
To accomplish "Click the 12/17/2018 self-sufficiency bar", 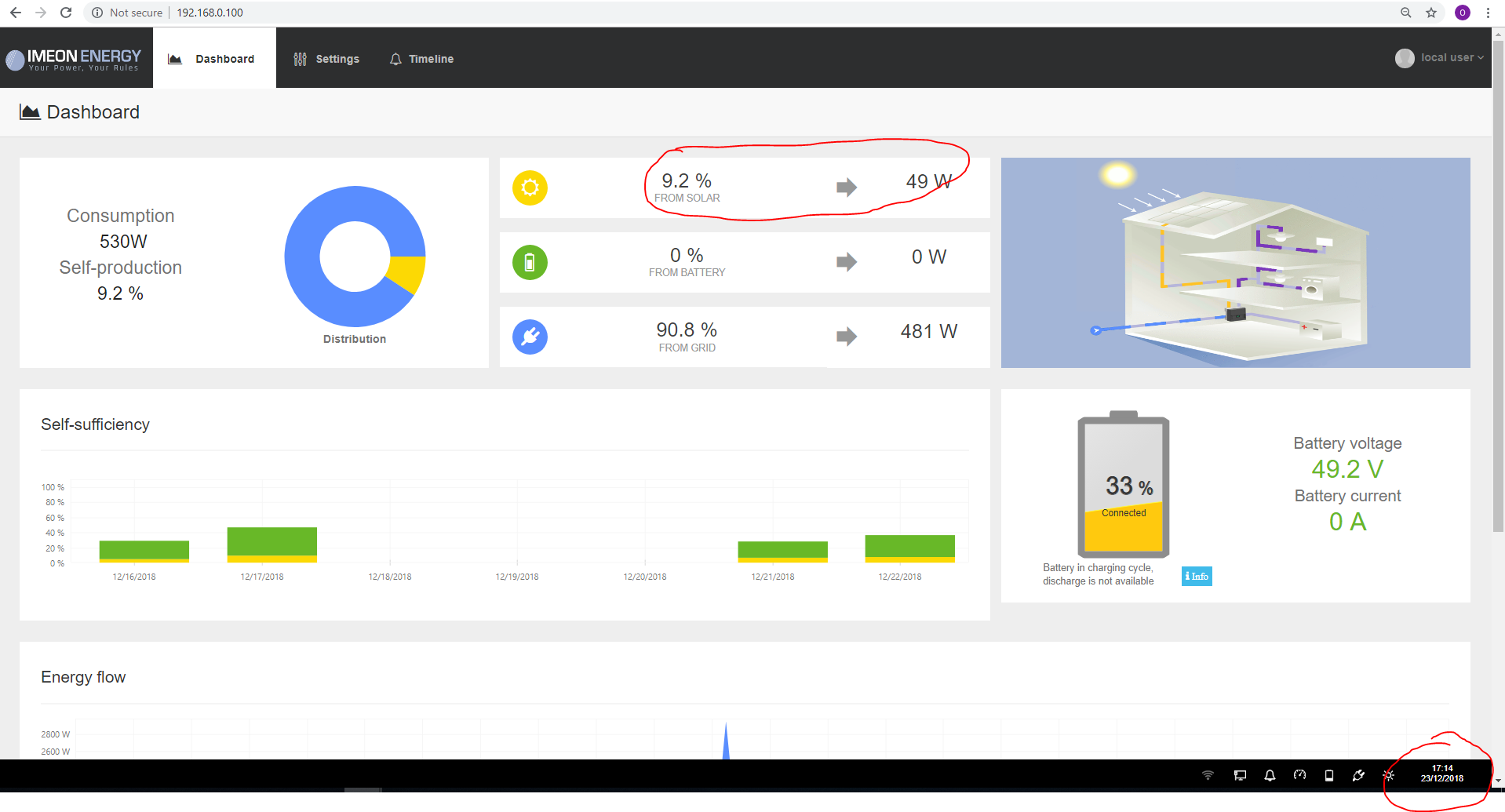I will click(x=271, y=543).
